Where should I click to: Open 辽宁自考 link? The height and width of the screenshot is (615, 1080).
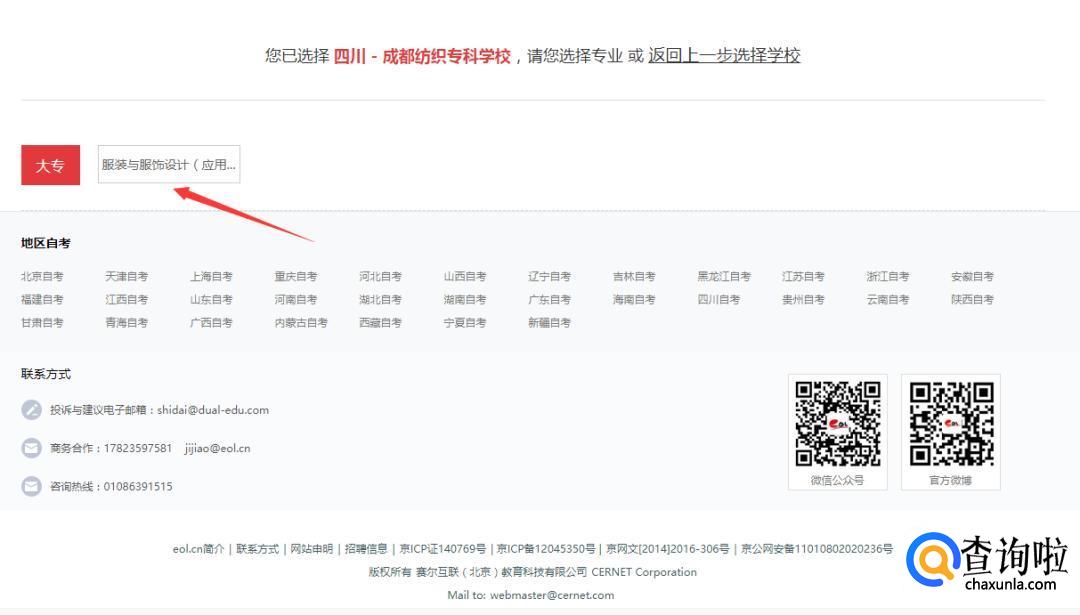[x=550, y=276]
